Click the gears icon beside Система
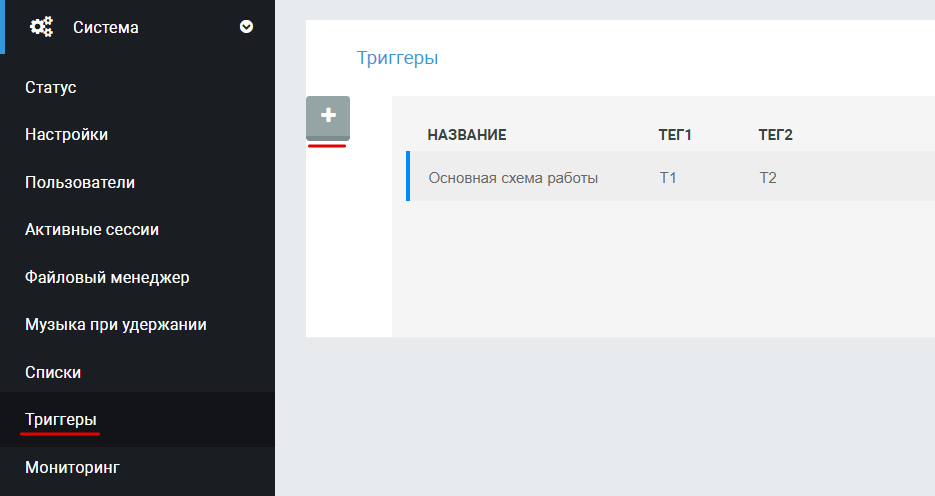The height and width of the screenshot is (496, 935). (x=41, y=27)
